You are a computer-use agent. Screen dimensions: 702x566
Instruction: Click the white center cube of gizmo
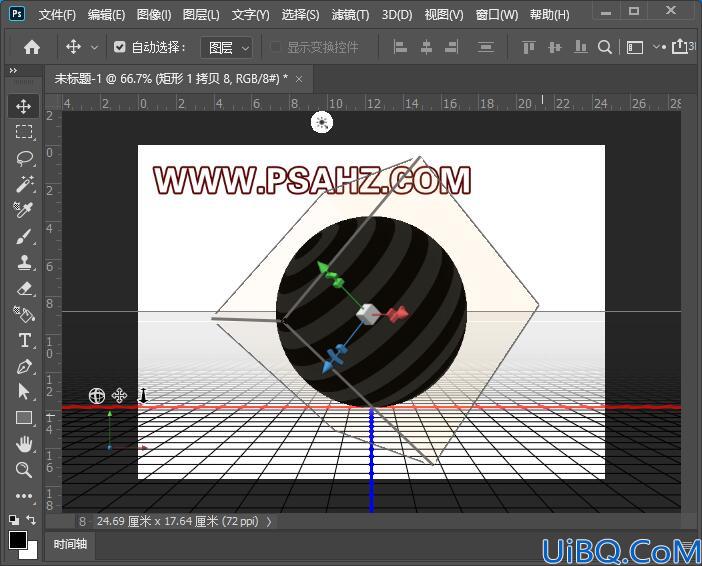pos(366,314)
